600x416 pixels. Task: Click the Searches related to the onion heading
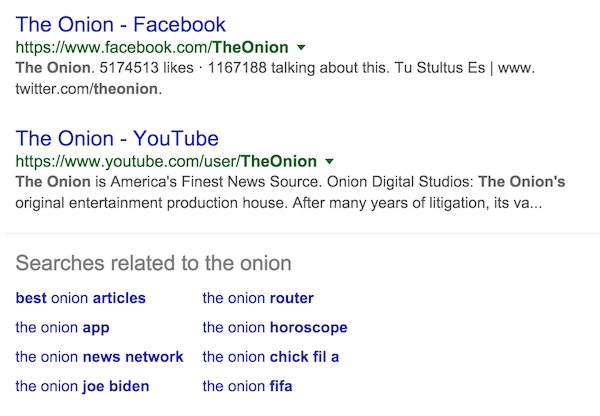point(153,264)
